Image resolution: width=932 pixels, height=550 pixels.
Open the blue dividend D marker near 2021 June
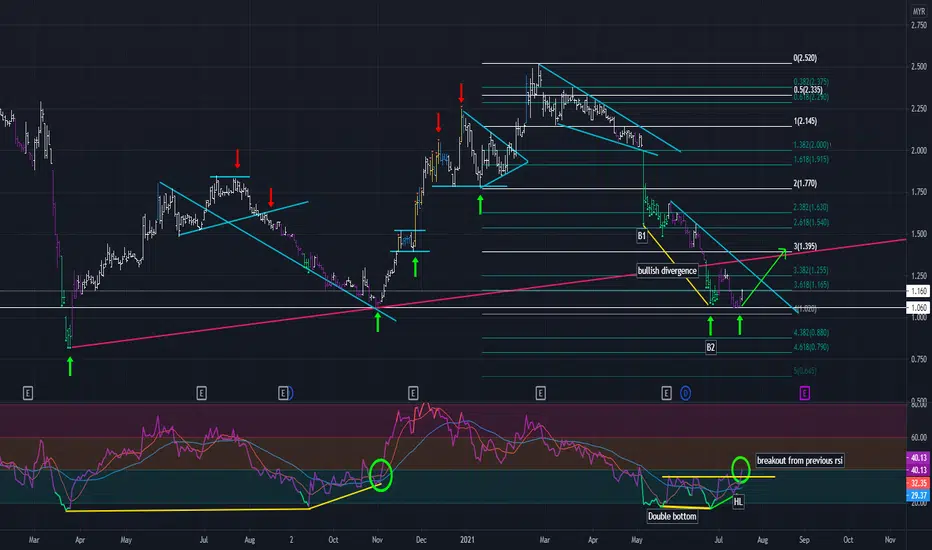click(685, 393)
